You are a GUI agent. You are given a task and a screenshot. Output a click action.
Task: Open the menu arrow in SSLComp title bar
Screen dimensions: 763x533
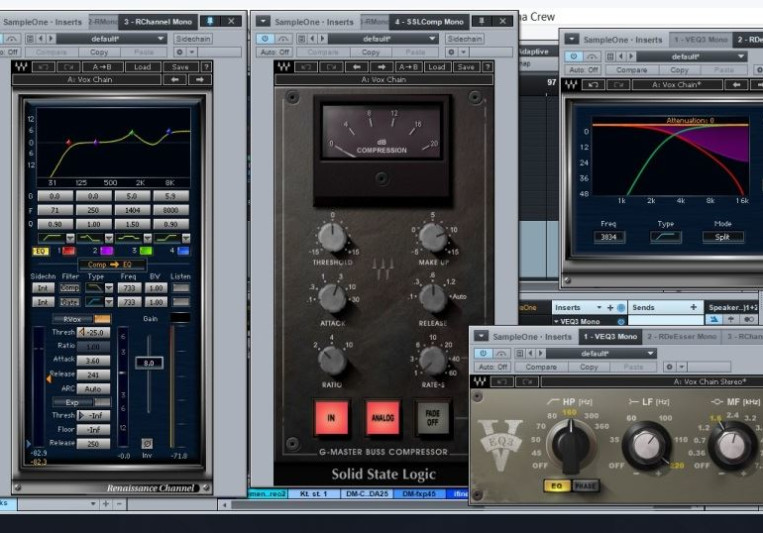click(262, 21)
